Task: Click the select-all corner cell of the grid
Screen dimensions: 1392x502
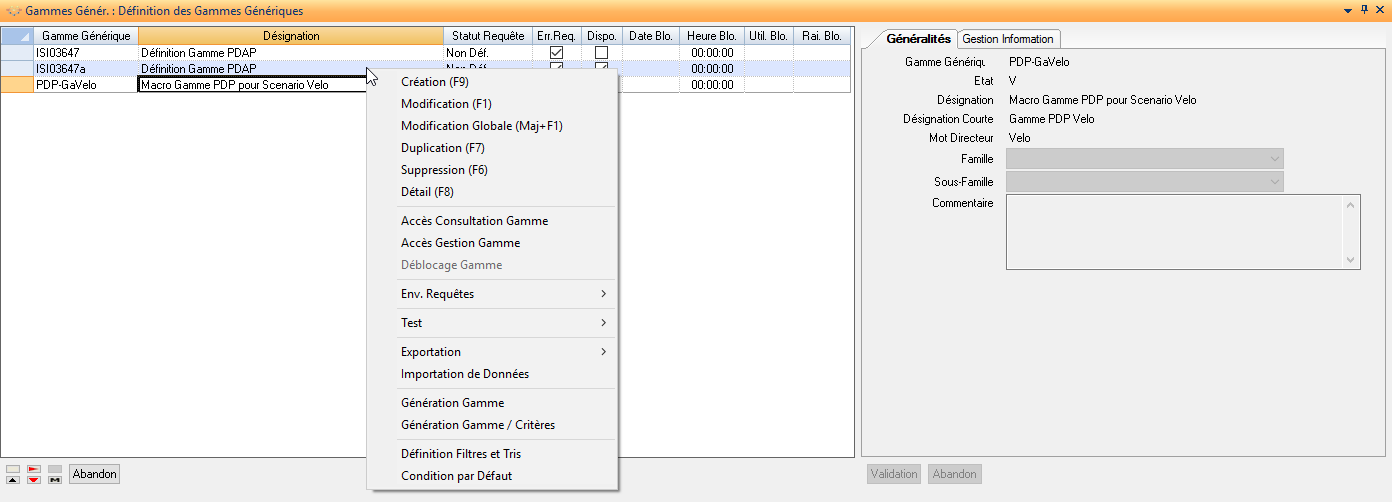Action: (x=15, y=36)
